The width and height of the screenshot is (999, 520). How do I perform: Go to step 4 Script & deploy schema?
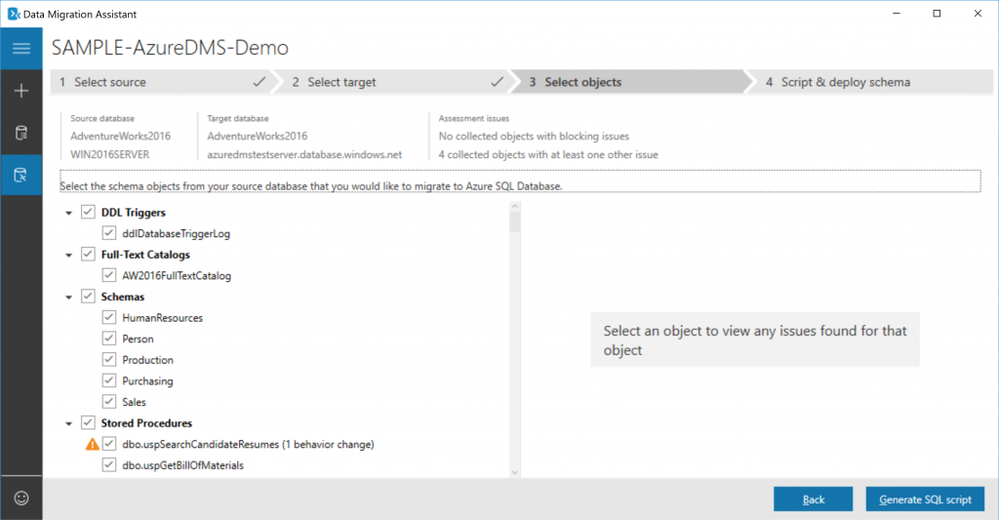pyautogui.click(x=872, y=82)
